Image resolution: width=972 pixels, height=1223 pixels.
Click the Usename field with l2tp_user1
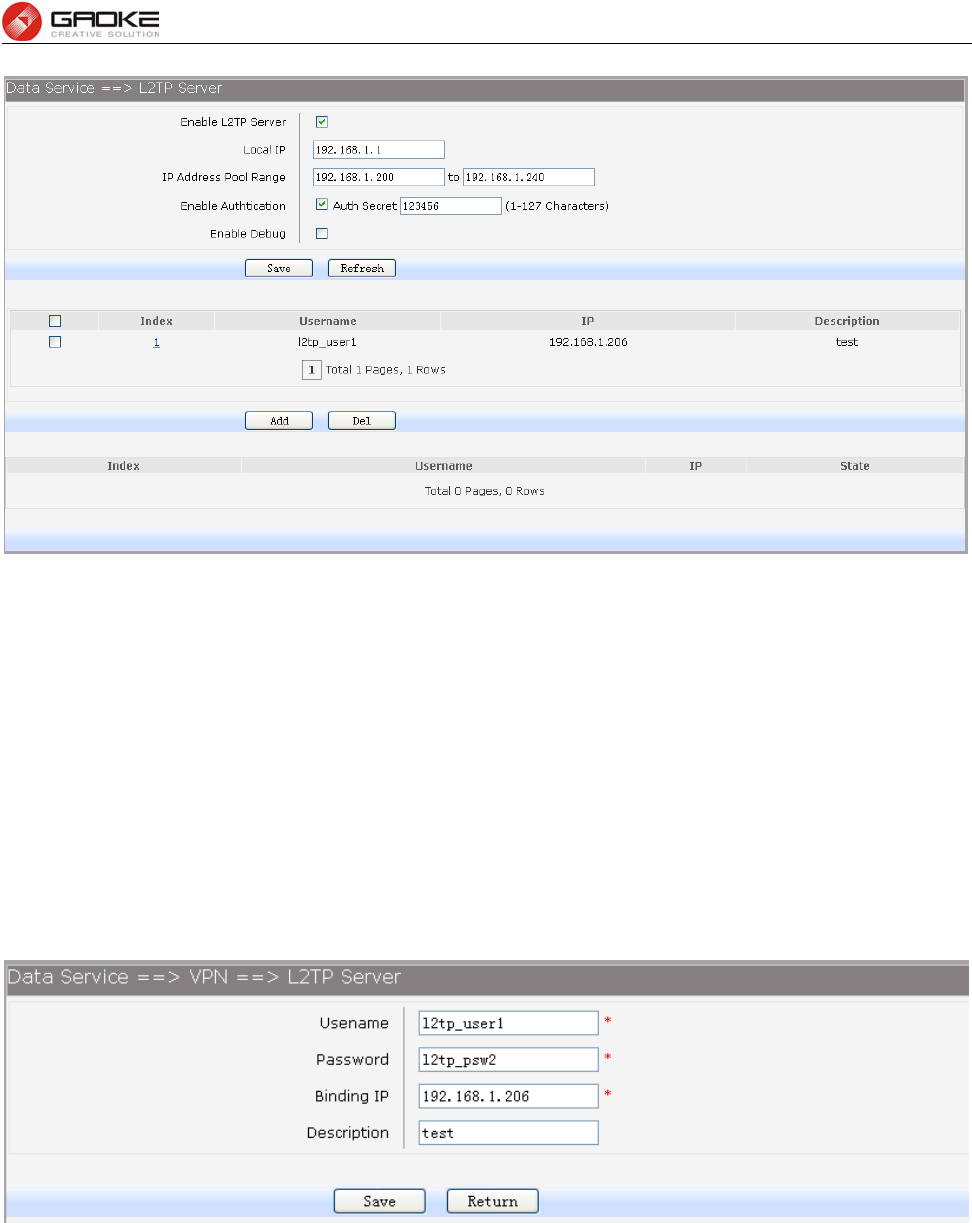click(508, 1022)
